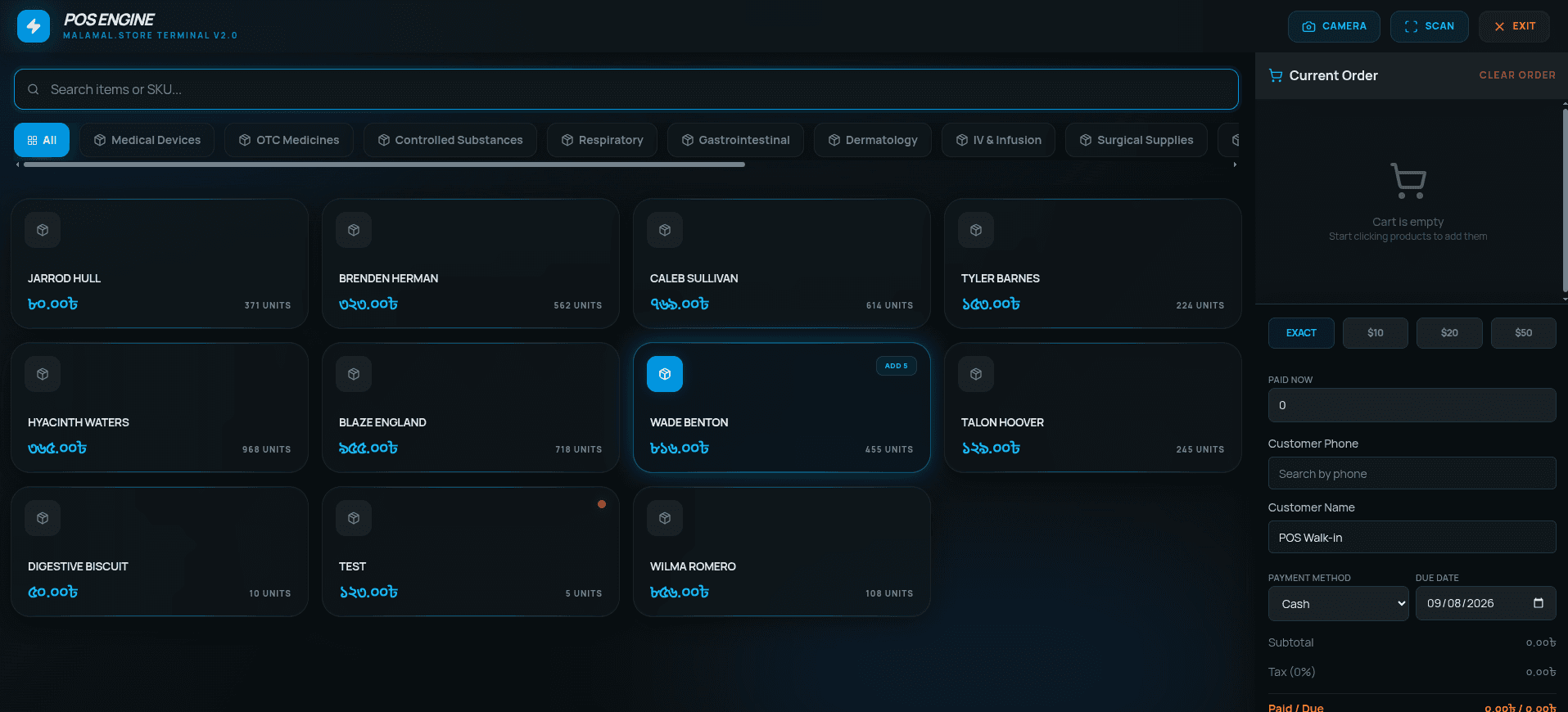The height and width of the screenshot is (712, 1568).
Task: Open the Payment Method Cash dropdown
Action: (x=1339, y=604)
